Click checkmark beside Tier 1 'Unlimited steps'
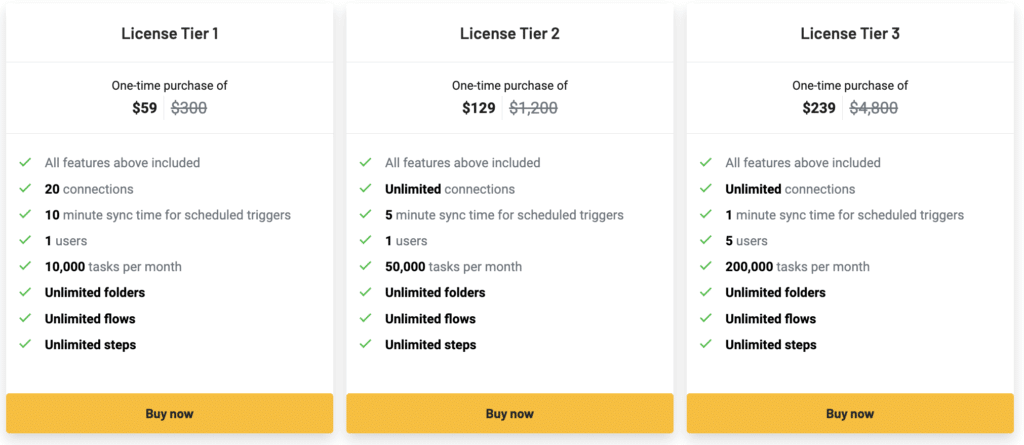This screenshot has height=445, width=1024. click(x=25, y=345)
